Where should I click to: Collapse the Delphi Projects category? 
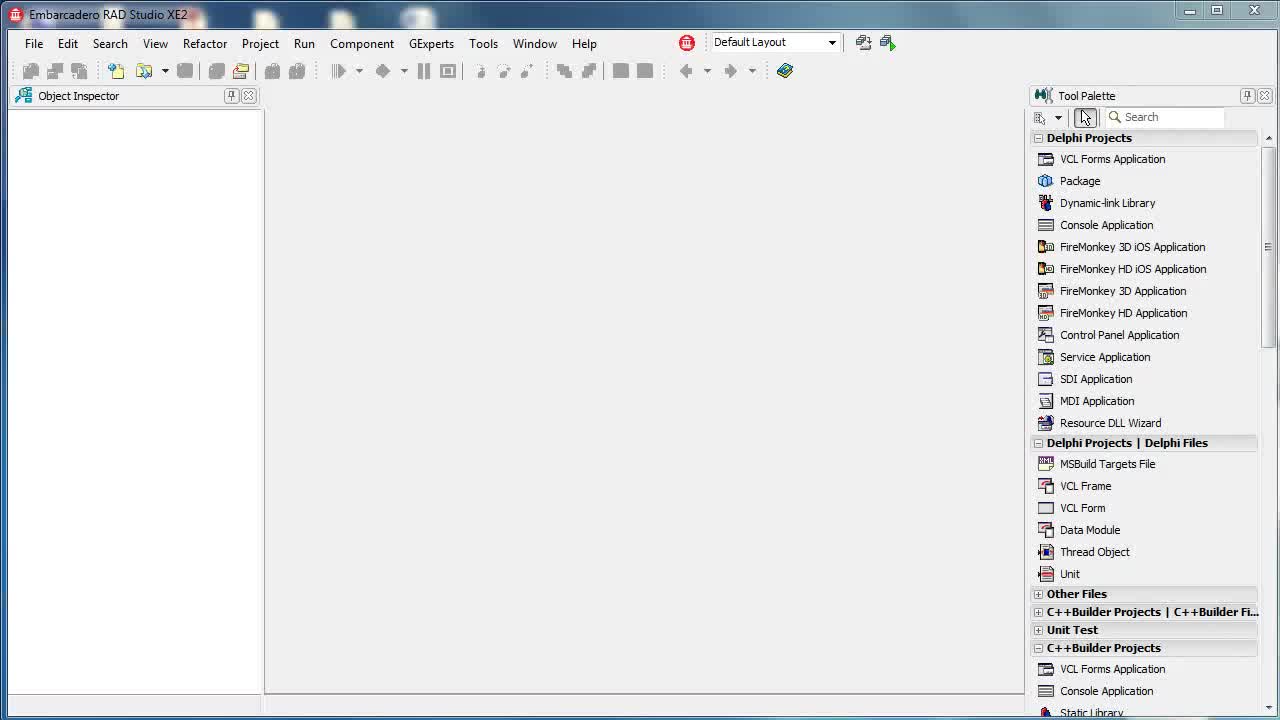(1038, 138)
